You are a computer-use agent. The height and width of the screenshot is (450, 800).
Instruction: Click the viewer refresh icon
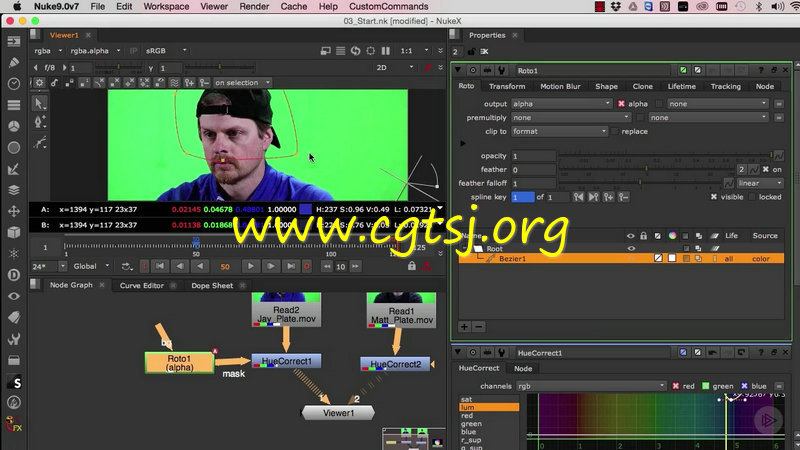tap(355, 51)
